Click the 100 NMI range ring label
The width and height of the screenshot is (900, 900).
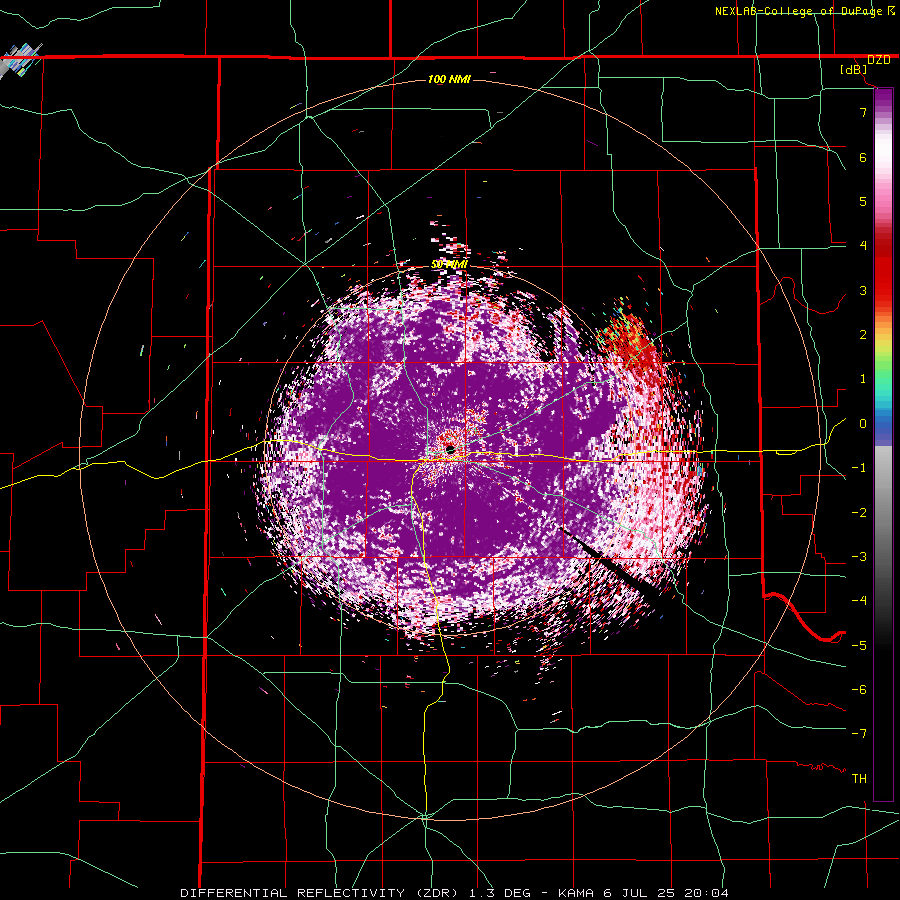449,79
